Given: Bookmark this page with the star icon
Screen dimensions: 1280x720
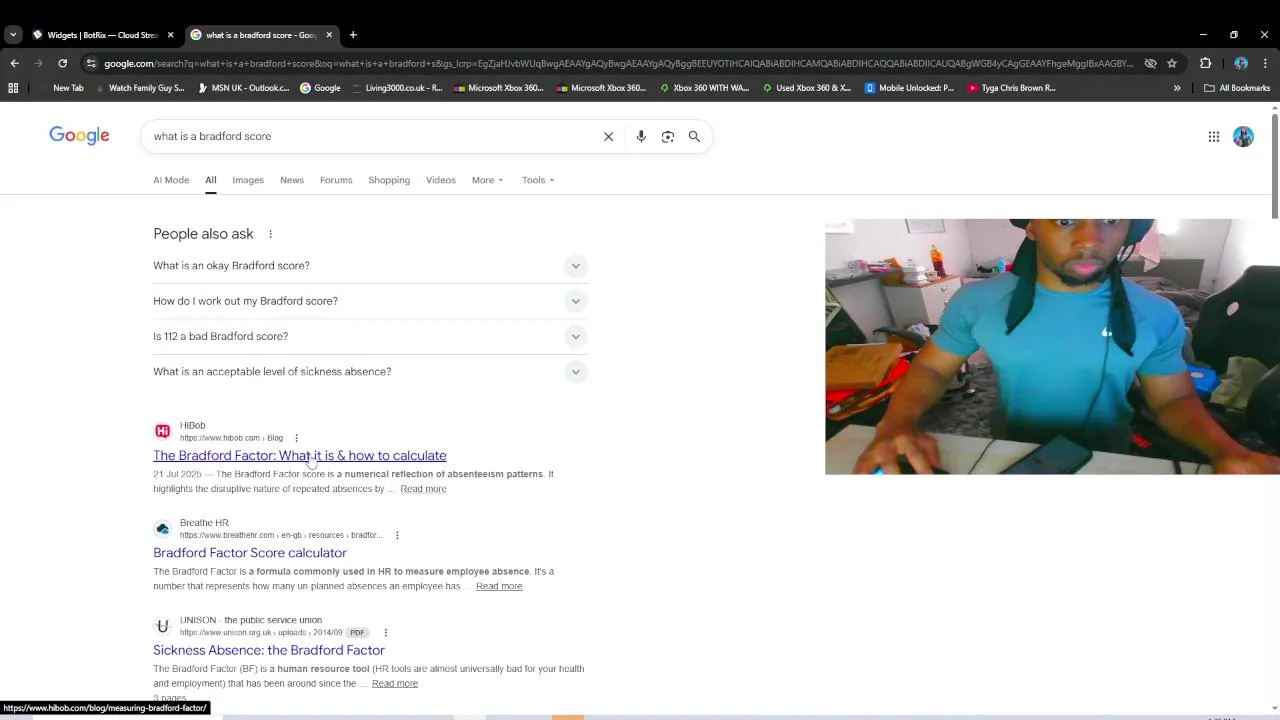Looking at the screenshot, I should click(x=1172, y=63).
